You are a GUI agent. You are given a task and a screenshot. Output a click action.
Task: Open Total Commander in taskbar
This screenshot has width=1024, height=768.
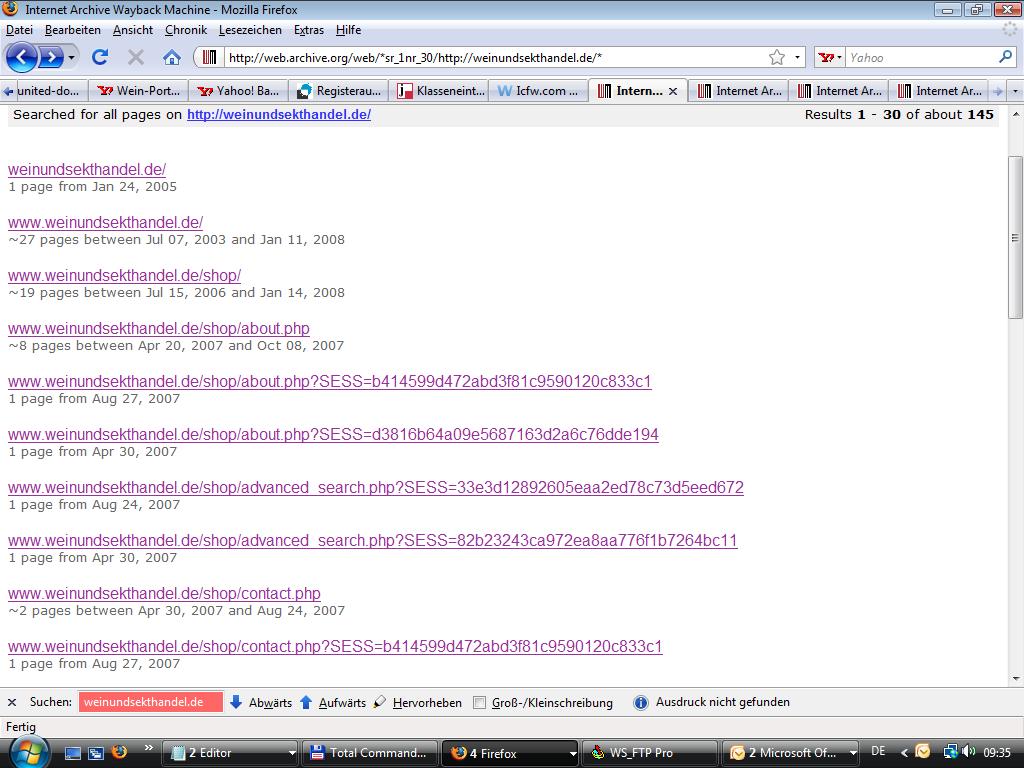pos(370,753)
